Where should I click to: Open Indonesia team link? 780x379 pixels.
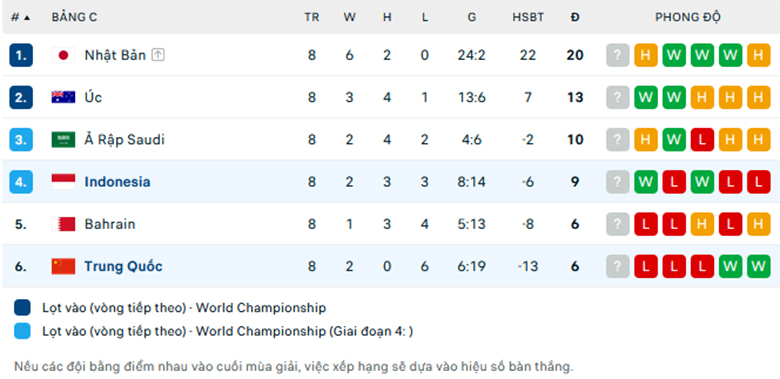pos(117,182)
